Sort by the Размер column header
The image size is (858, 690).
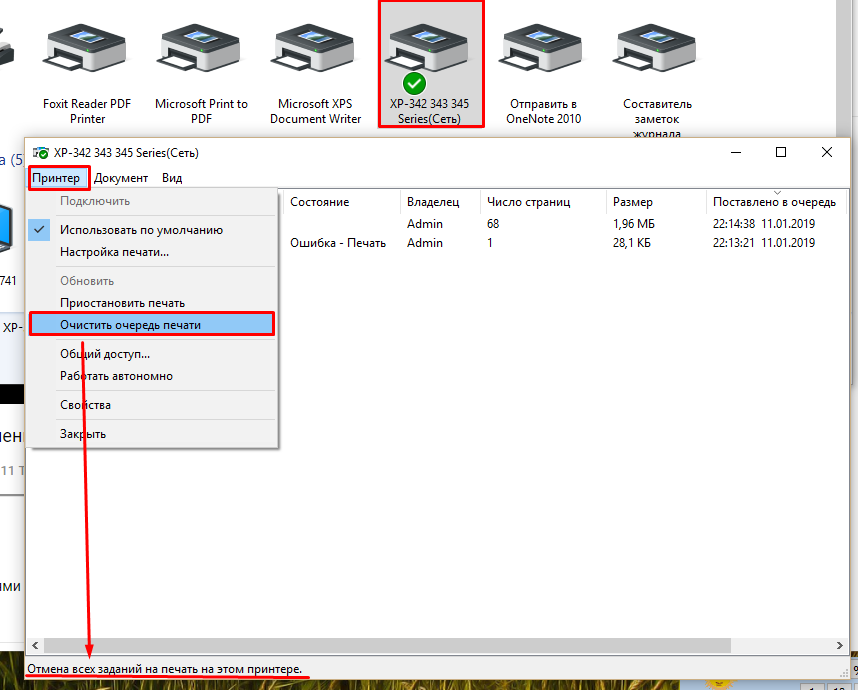click(656, 202)
